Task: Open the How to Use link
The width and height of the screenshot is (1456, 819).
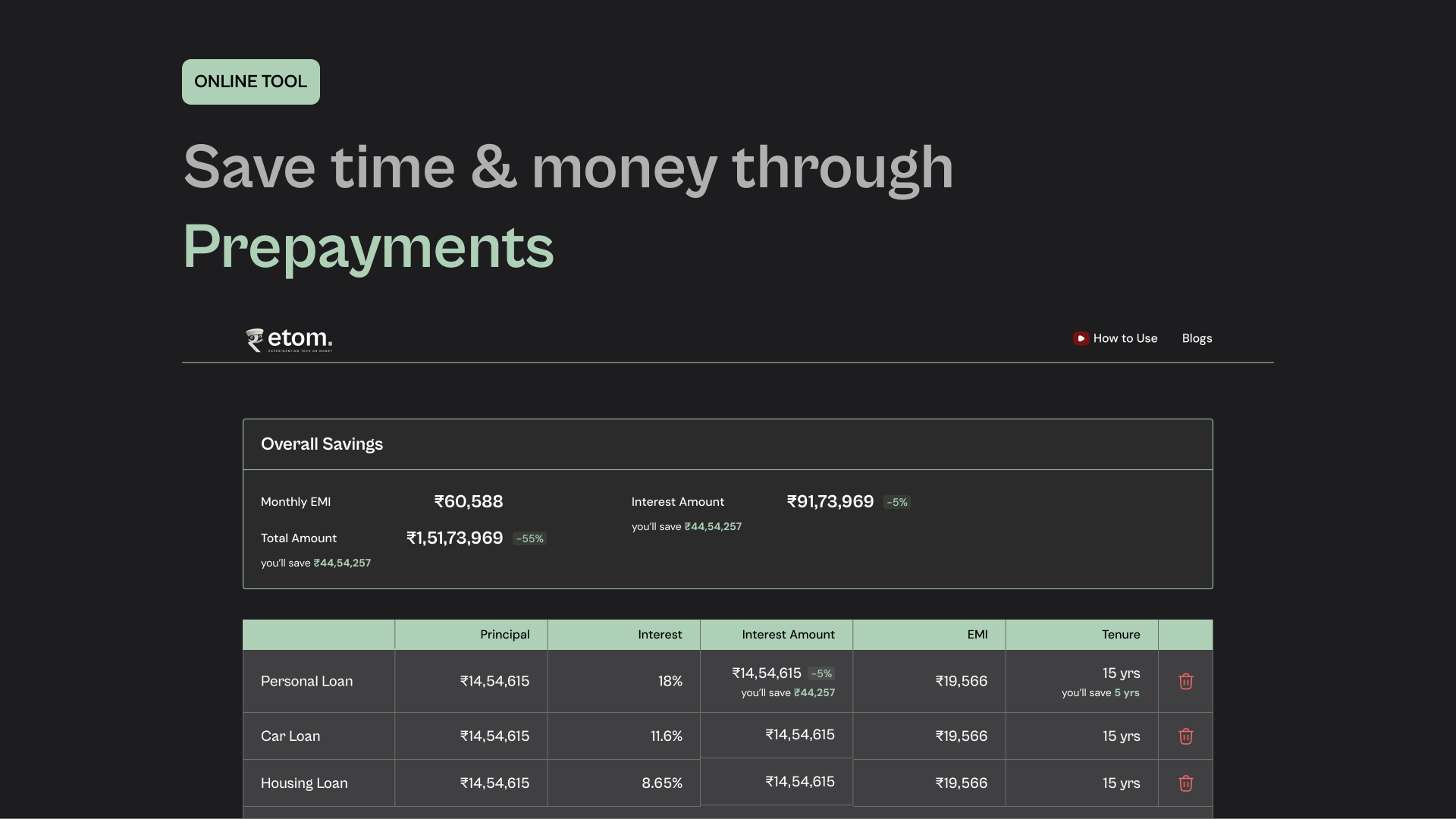Action: (1125, 338)
